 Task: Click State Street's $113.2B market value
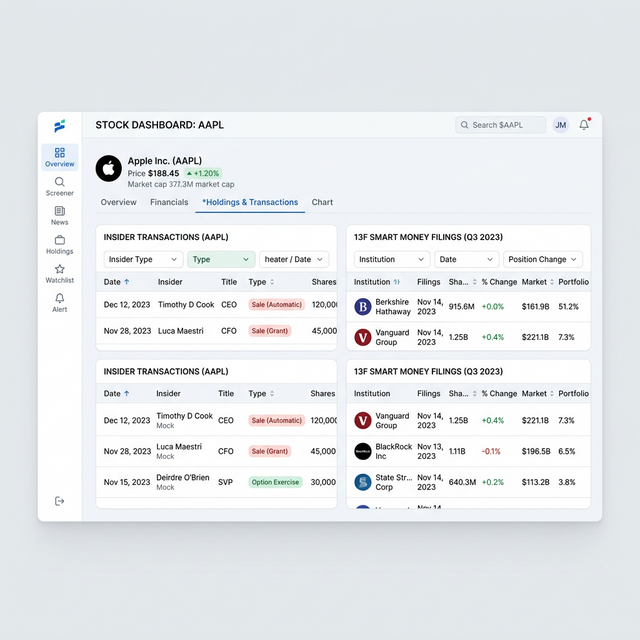pos(536,482)
